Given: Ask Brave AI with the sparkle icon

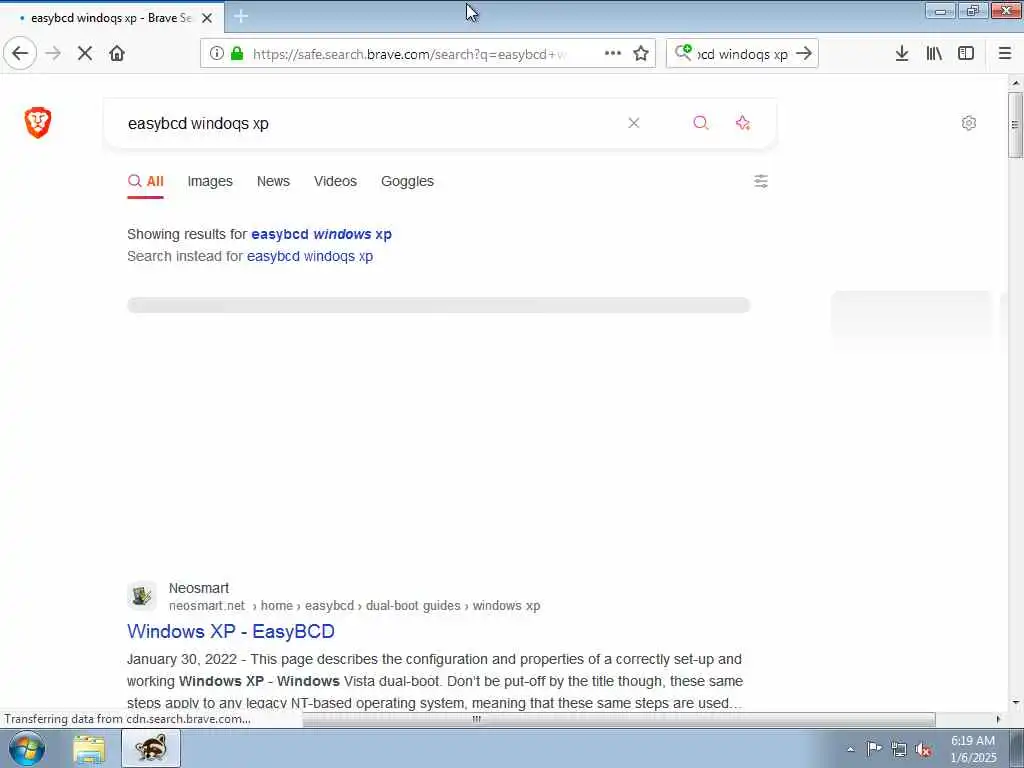Looking at the screenshot, I should click(x=743, y=123).
